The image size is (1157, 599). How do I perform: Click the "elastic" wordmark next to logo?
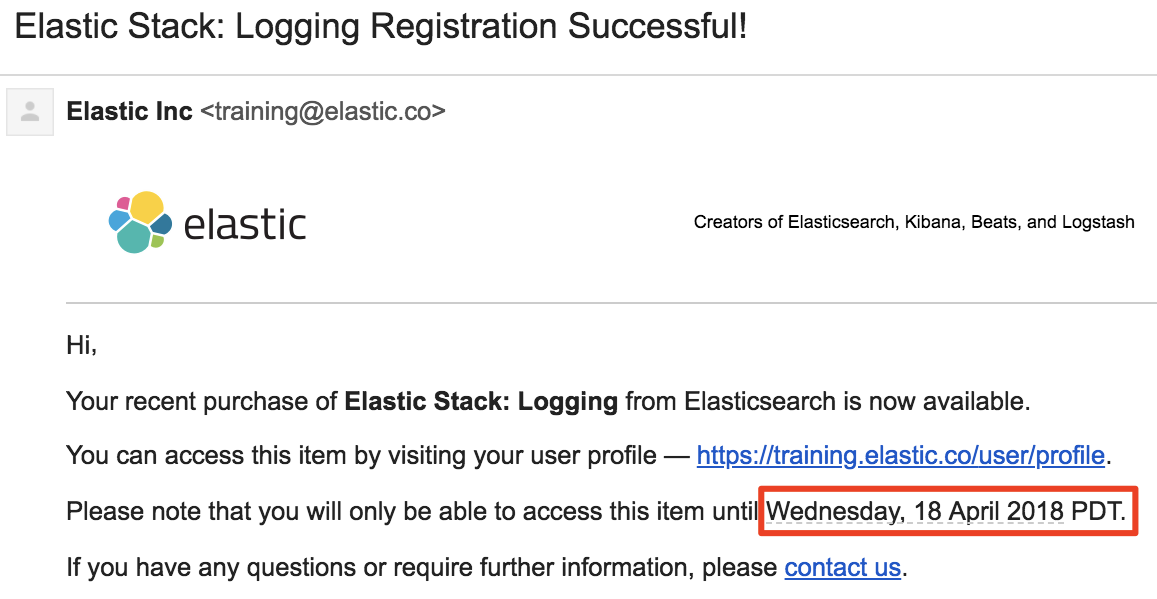point(245,224)
